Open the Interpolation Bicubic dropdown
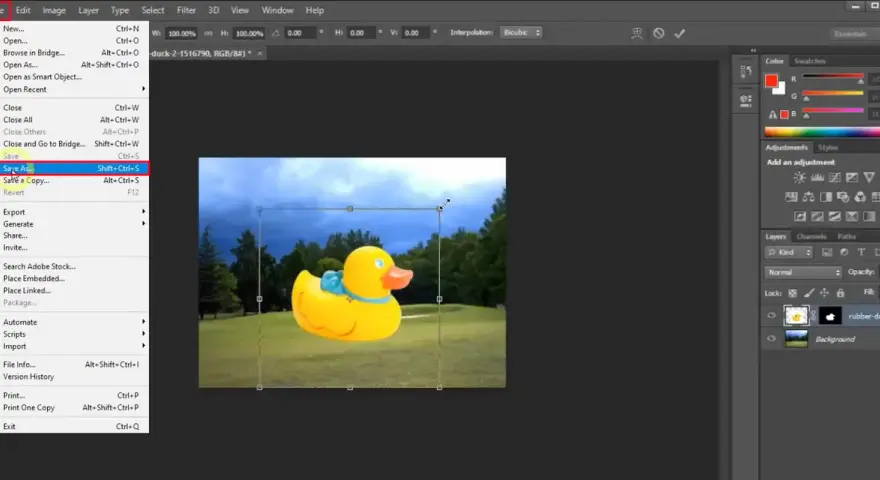Screen dimensions: 880x480 521,33
